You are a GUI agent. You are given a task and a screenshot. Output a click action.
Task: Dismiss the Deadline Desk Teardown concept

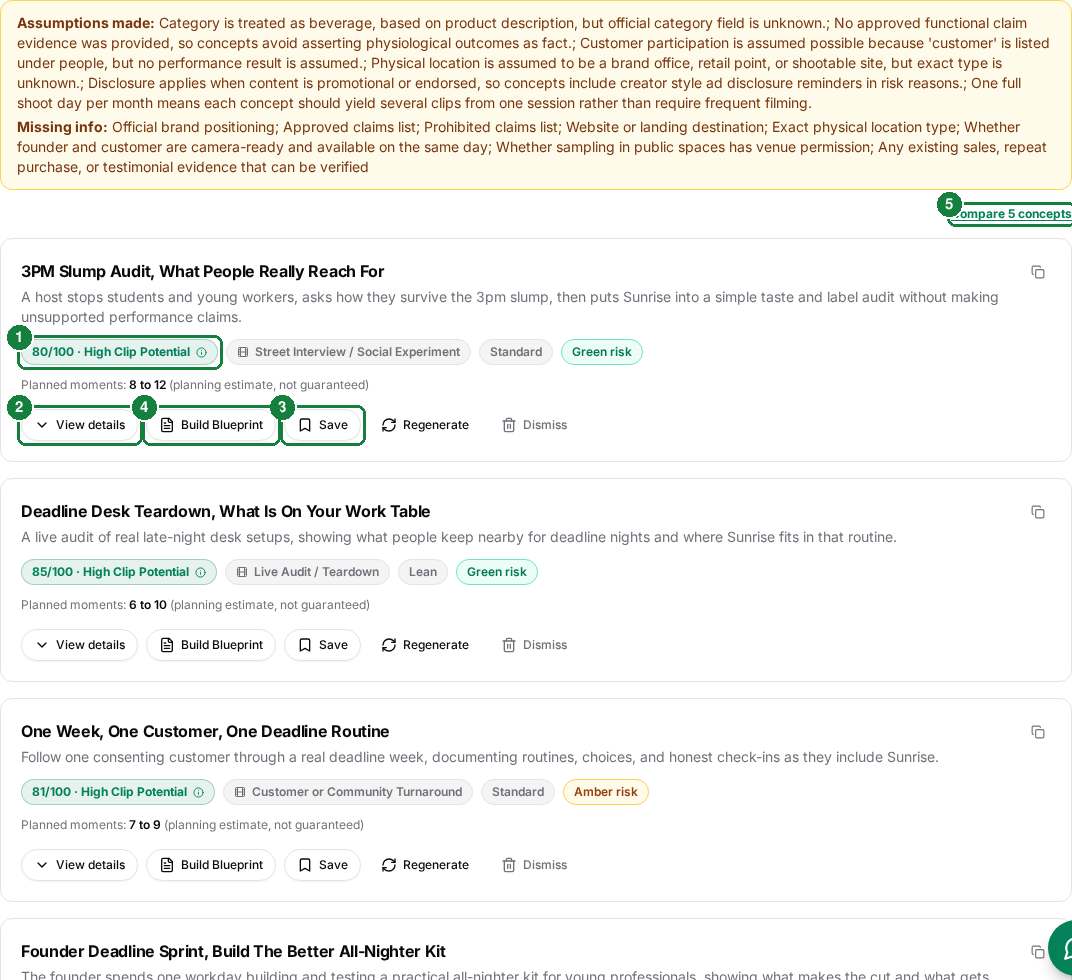pyautogui.click(x=535, y=645)
